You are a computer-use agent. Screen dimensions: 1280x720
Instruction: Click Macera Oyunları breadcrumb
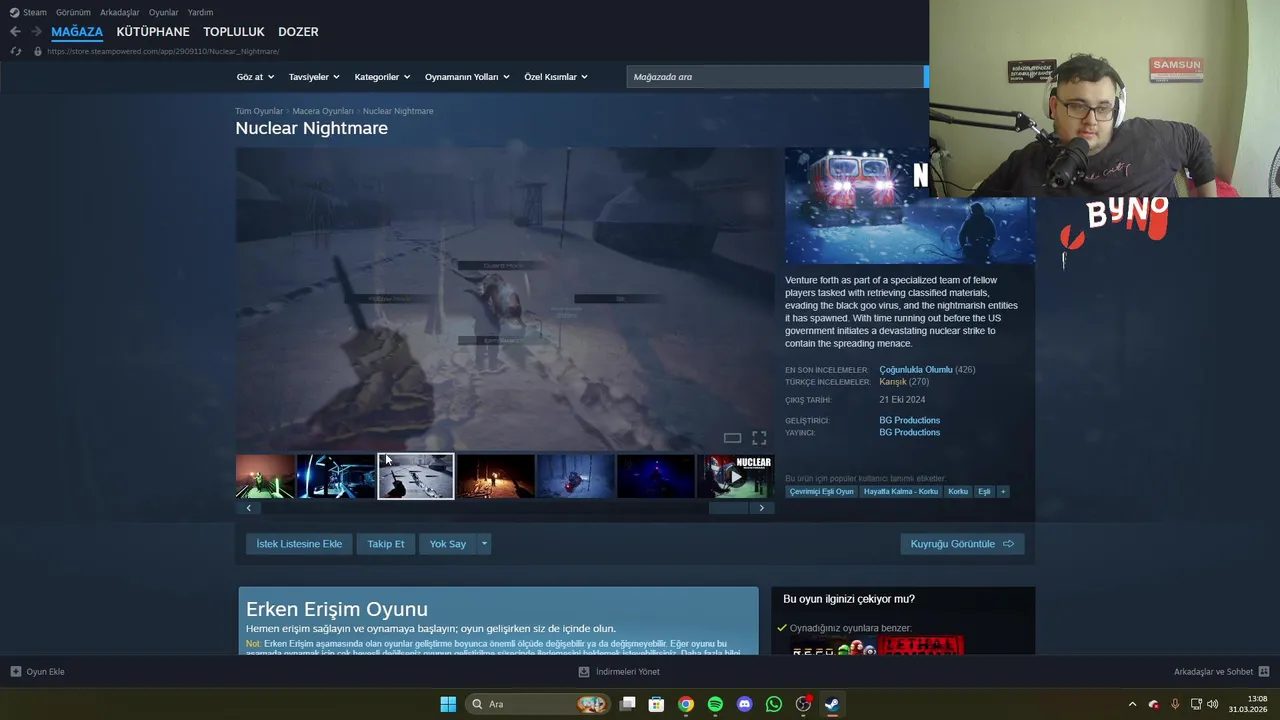click(x=323, y=111)
